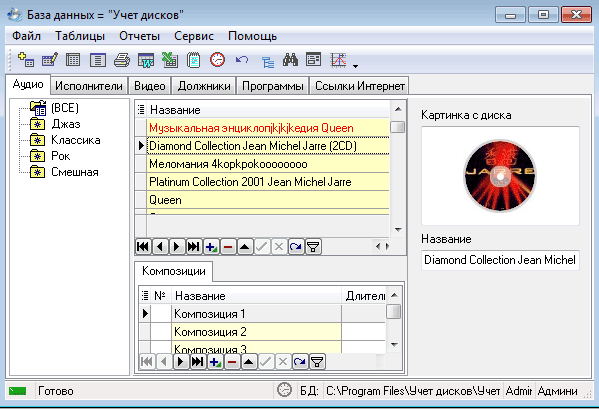Select the Композиции tab
The height and width of the screenshot is (409, 599).
click(174, 271)
